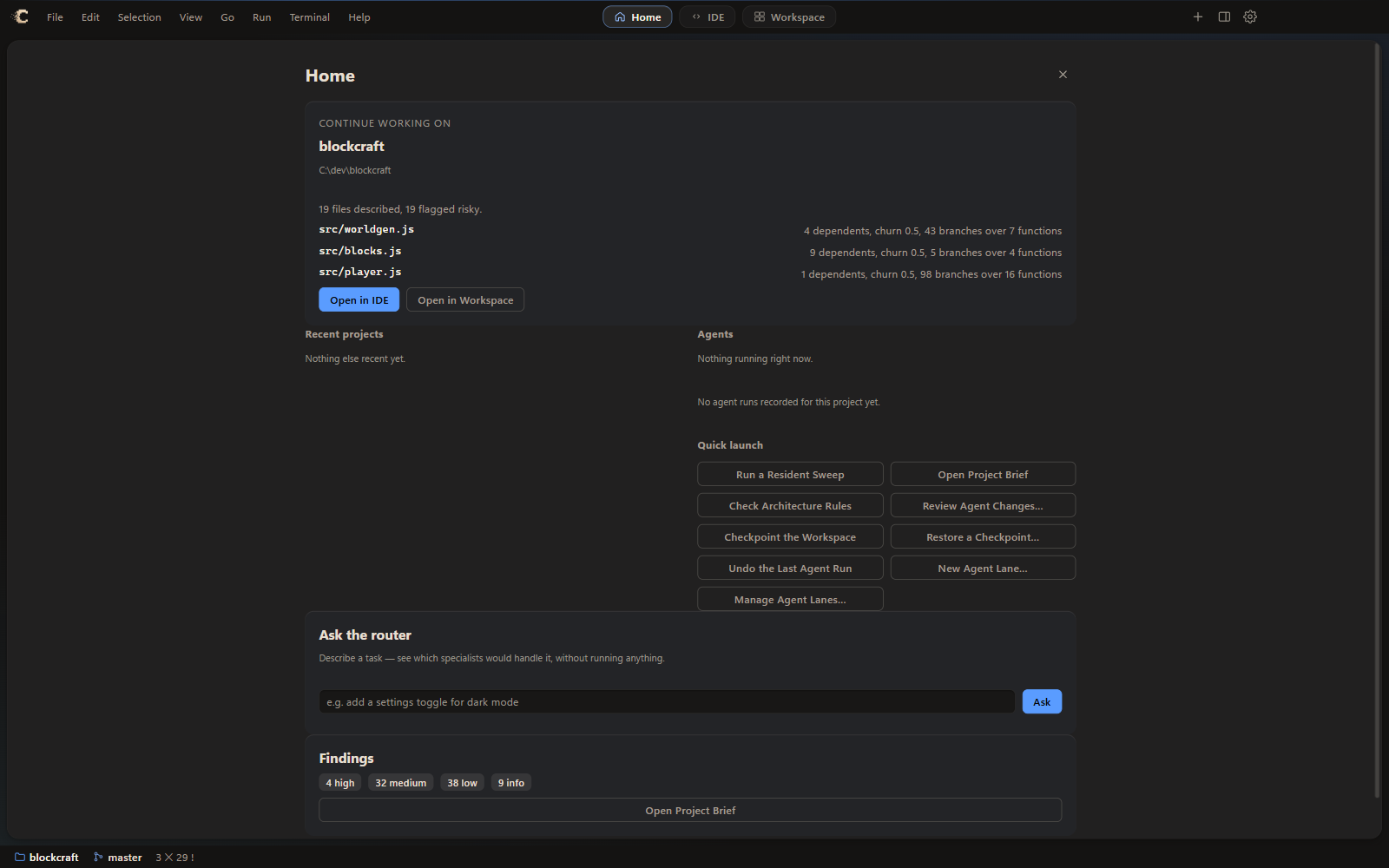Open the Edit menu
Image resolution: width=1389 pixels, height=868 pixels.
[x=90, y=17]
